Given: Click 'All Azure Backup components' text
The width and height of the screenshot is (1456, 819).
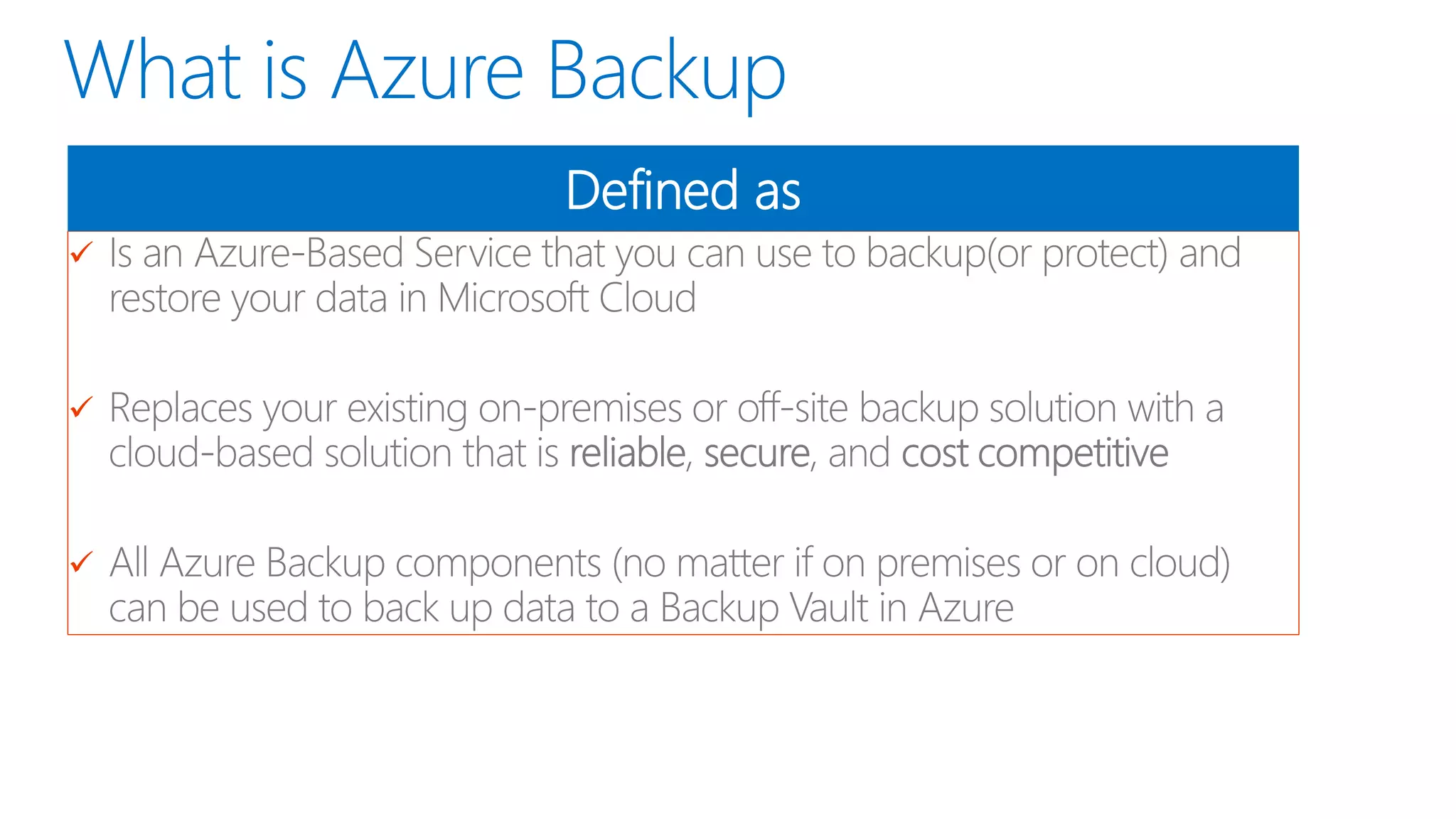Looking at the screenshot, I should (355, 563).
